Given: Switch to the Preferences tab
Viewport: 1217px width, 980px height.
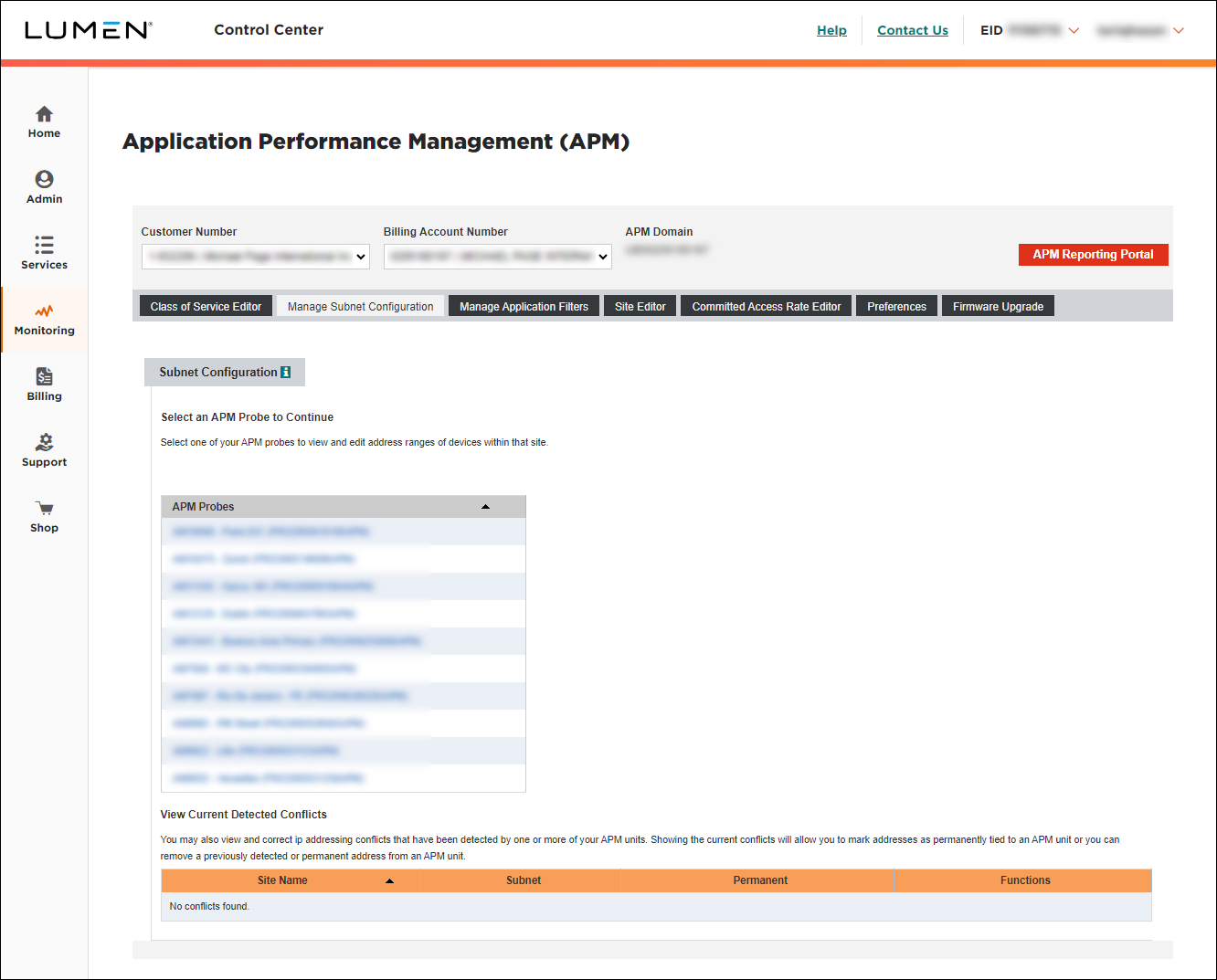Looking at the screenshot, I should point(896,306).
